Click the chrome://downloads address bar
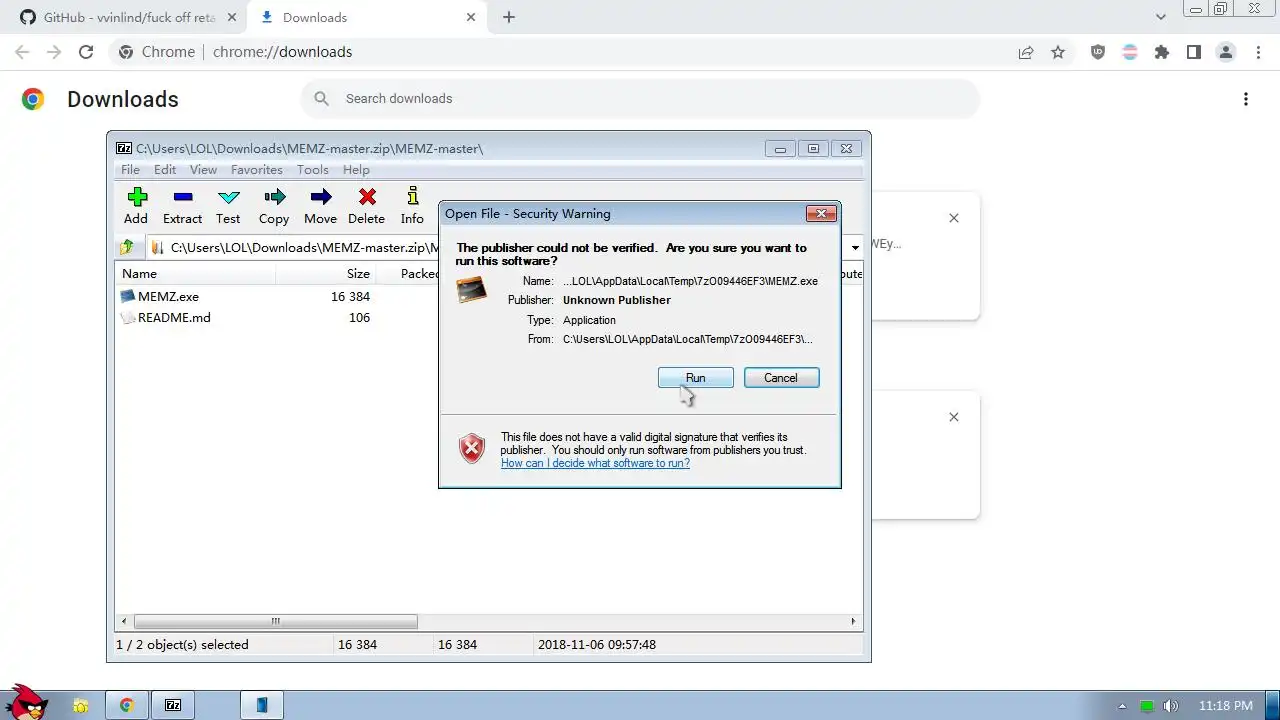Viewport: 1280px width, 720px height. point(560,52)
